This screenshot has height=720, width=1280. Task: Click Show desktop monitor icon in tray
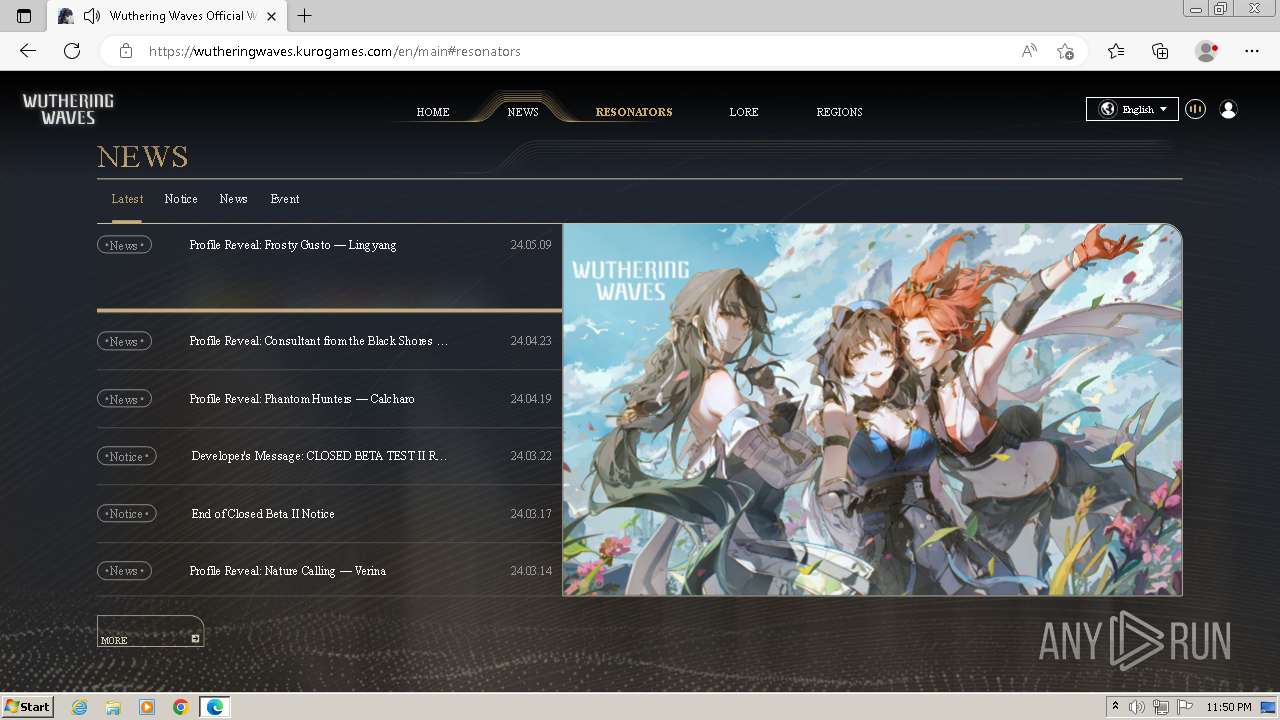1268,707
